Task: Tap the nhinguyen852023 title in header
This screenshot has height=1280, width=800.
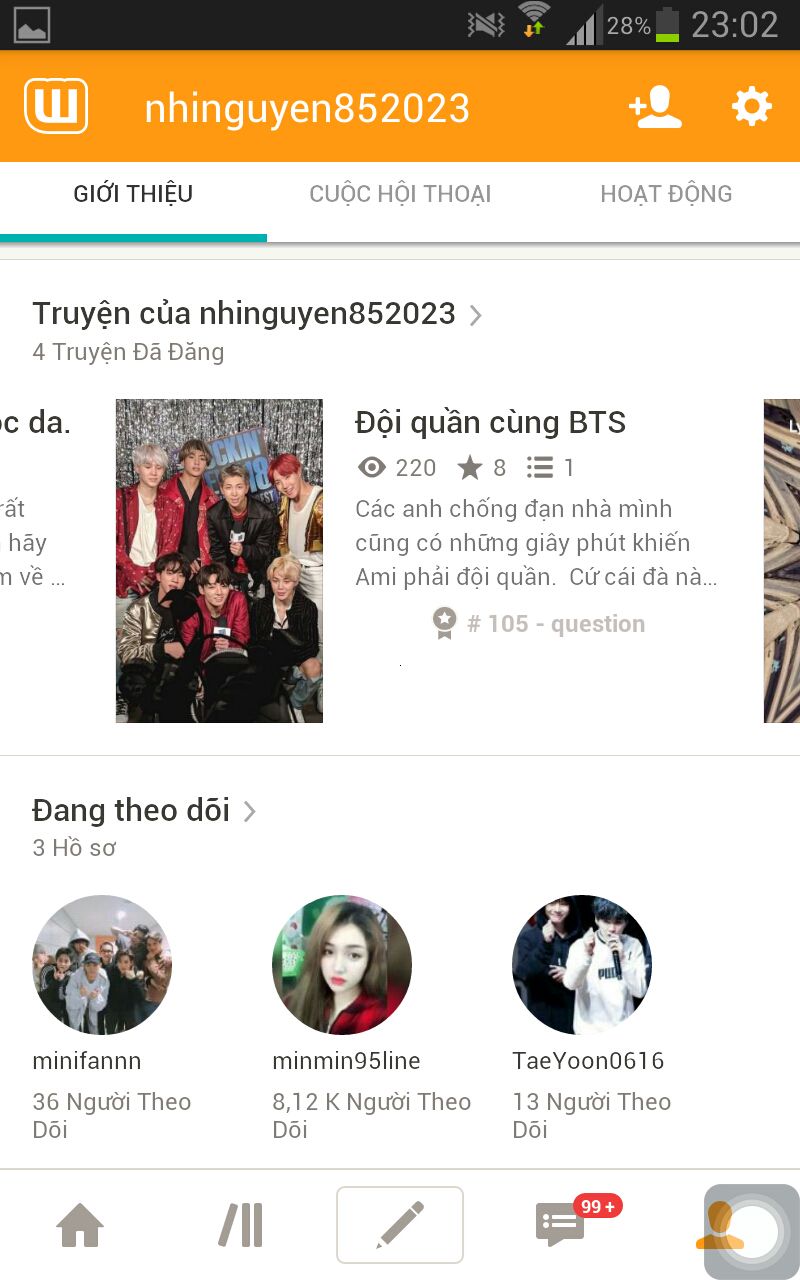Action: click(307, 108)
